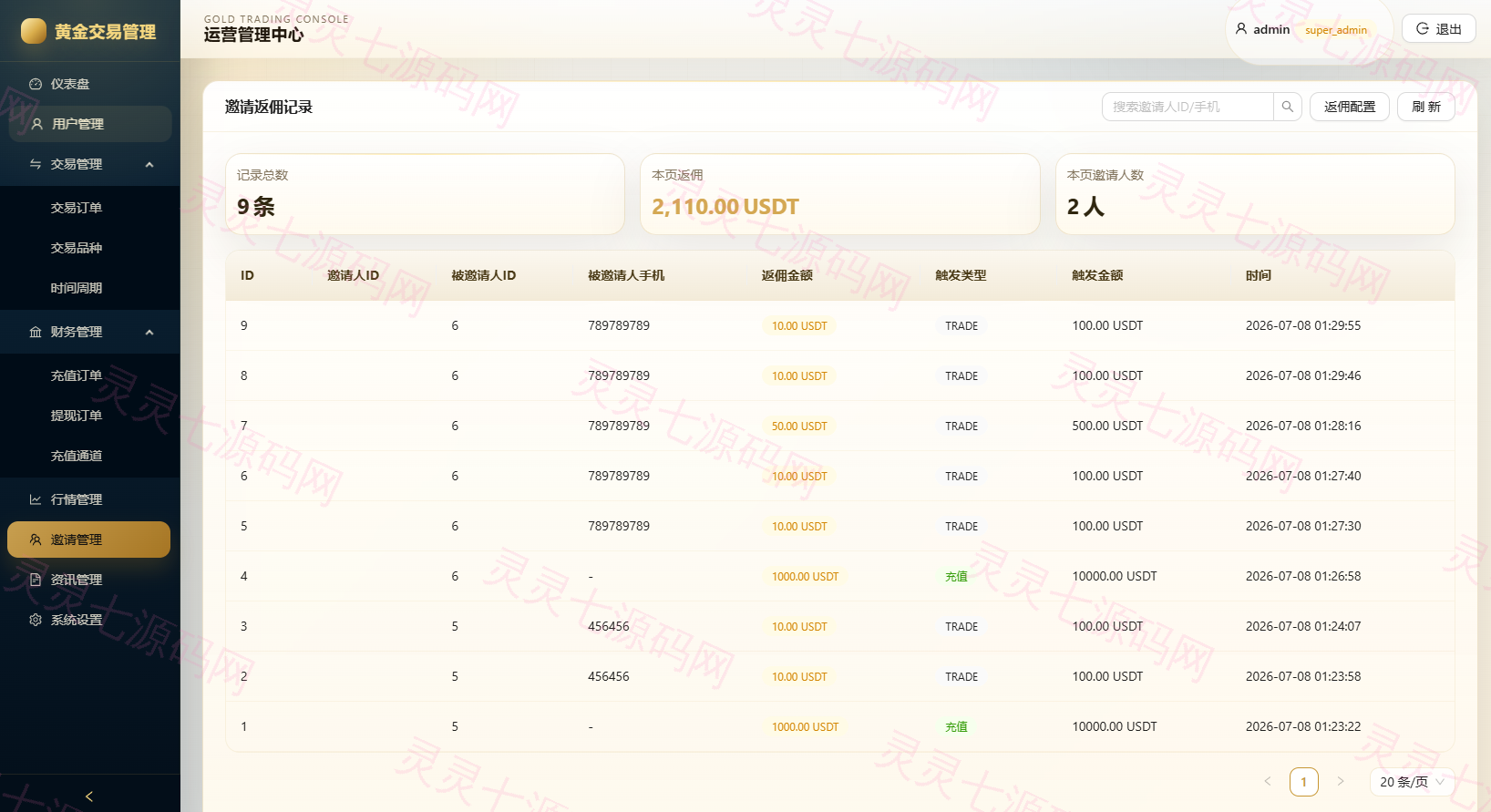Viewport: 1491px width, 812px height.
Task: Click the 记录总数 9 条 card
Action: 425,194
